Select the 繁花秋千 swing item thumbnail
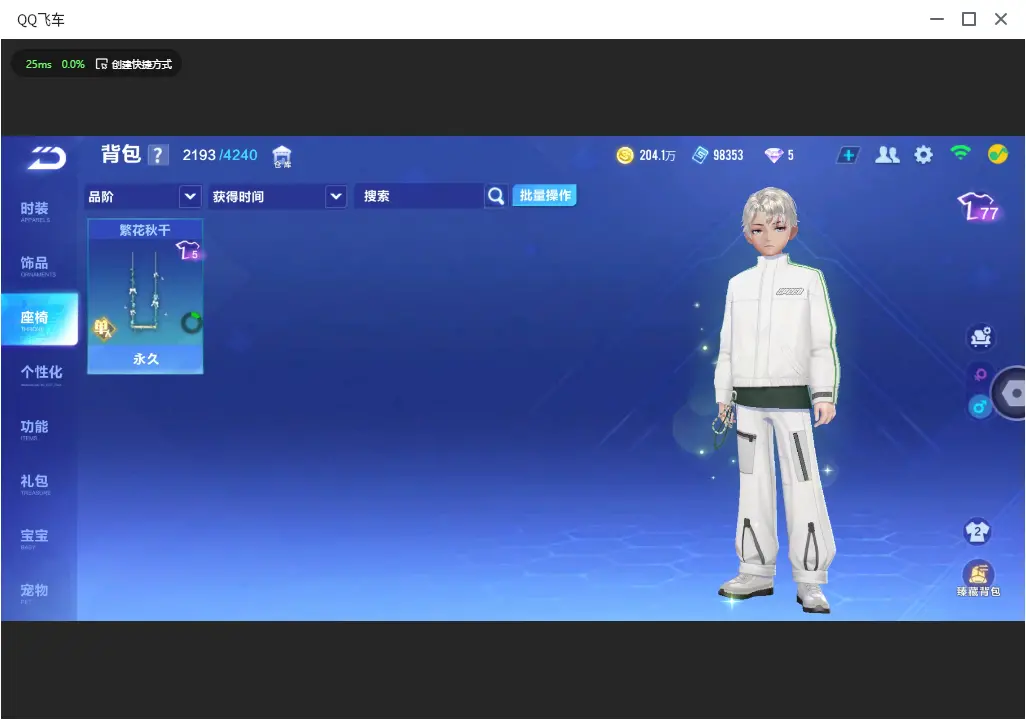This screenshot has width=1026, height=720. (x=145, y=296)
